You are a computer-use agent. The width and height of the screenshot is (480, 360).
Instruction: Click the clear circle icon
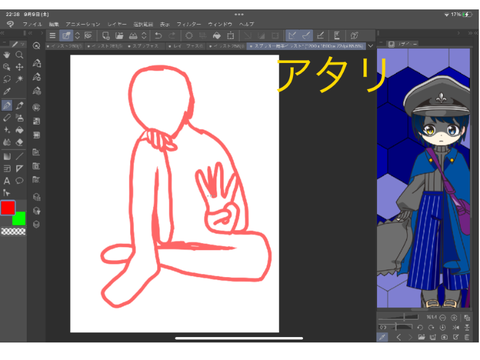pyautogui.click(x=189, y=35)
